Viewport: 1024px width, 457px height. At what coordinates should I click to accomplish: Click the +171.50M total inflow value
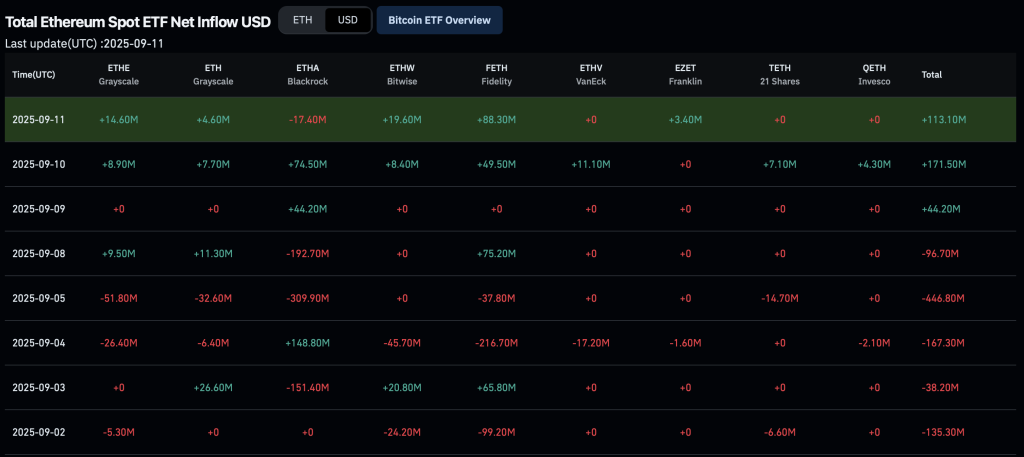pos(943,164)
